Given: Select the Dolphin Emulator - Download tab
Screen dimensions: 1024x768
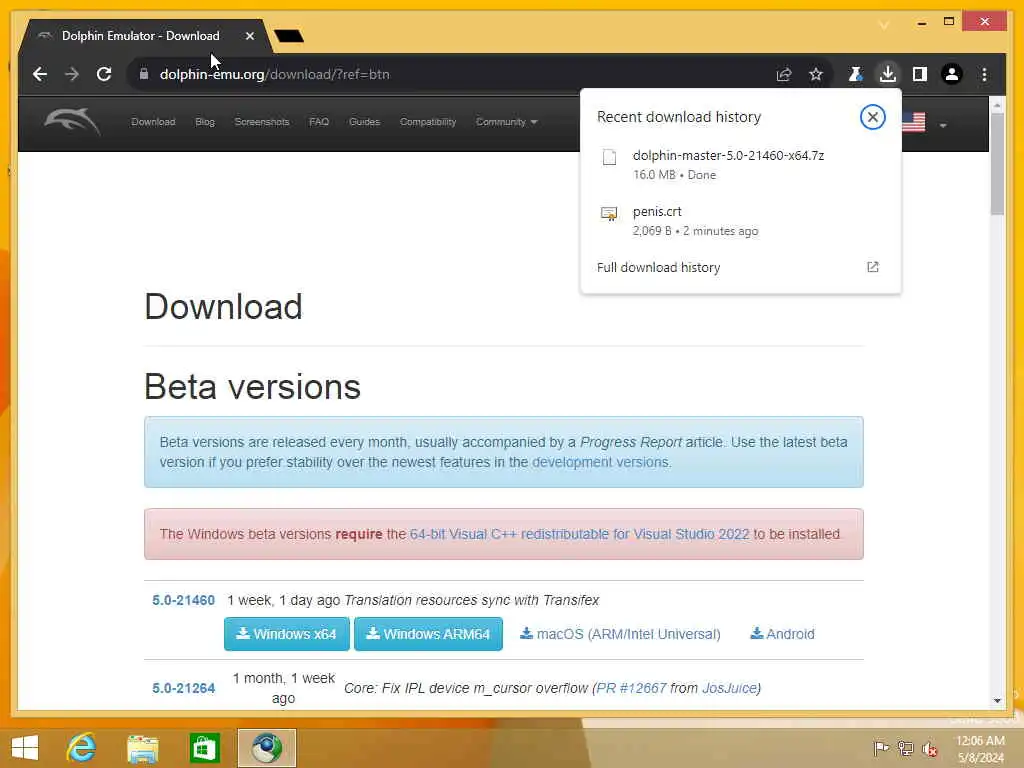Looking at the screenshot, I should 140,36.
